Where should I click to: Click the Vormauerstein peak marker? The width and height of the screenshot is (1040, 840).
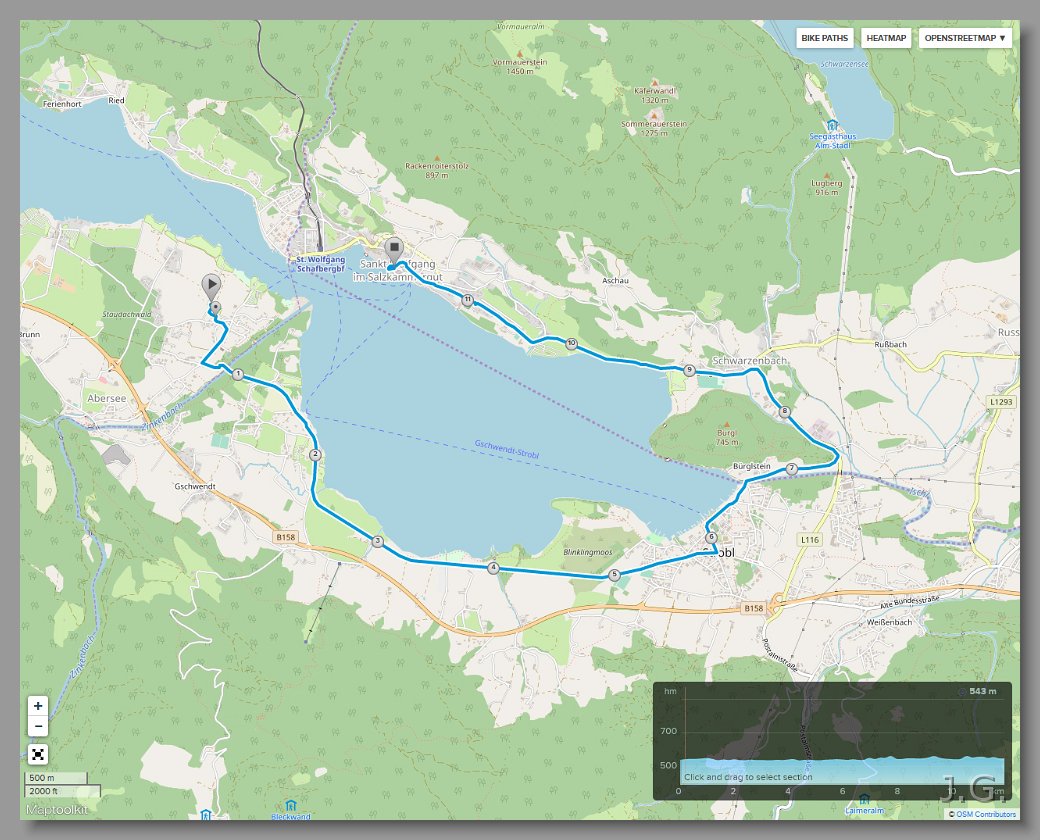(x=519, y=53)
